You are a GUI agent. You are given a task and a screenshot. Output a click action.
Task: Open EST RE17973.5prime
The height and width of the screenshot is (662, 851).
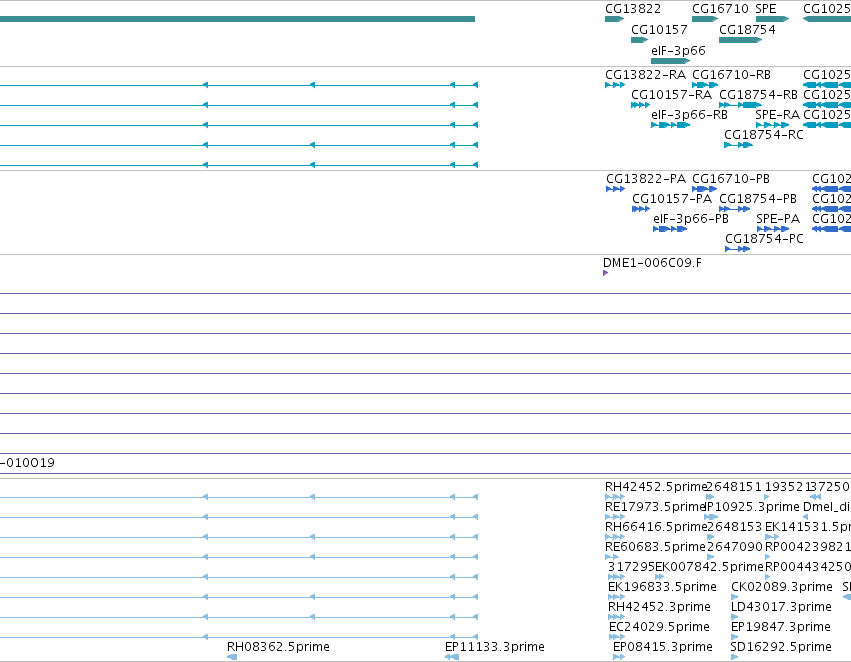(x=655, y=507)
